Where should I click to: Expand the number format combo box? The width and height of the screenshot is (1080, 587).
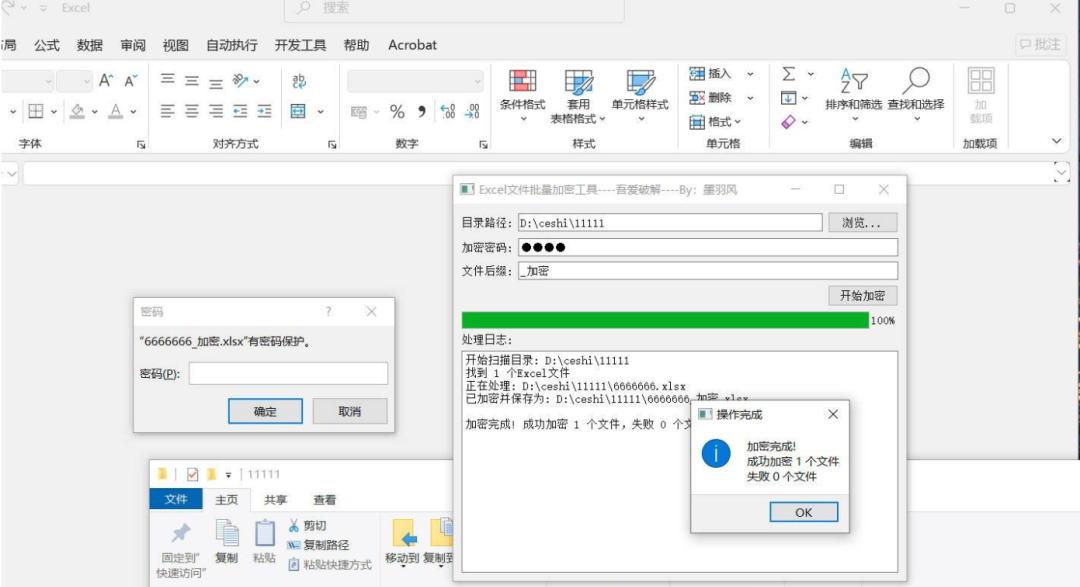pos(477,81)
